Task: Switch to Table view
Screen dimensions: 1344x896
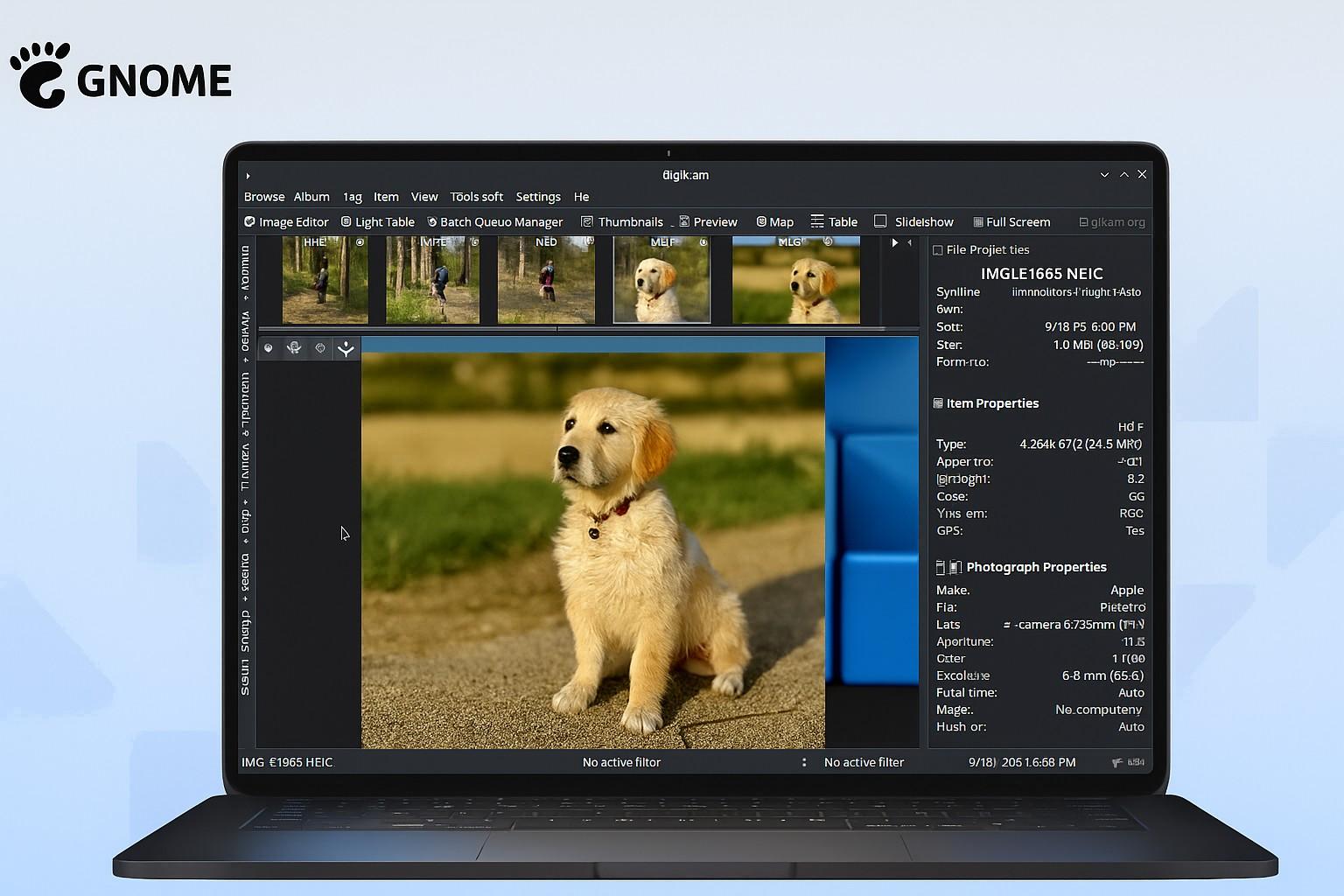Action: pos(834,222)
